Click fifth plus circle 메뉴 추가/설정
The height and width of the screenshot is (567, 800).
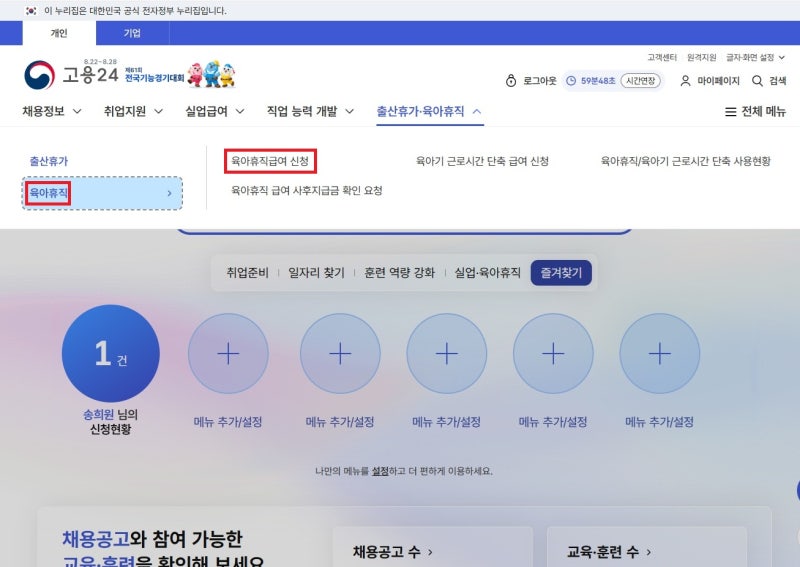pos(660,354)
